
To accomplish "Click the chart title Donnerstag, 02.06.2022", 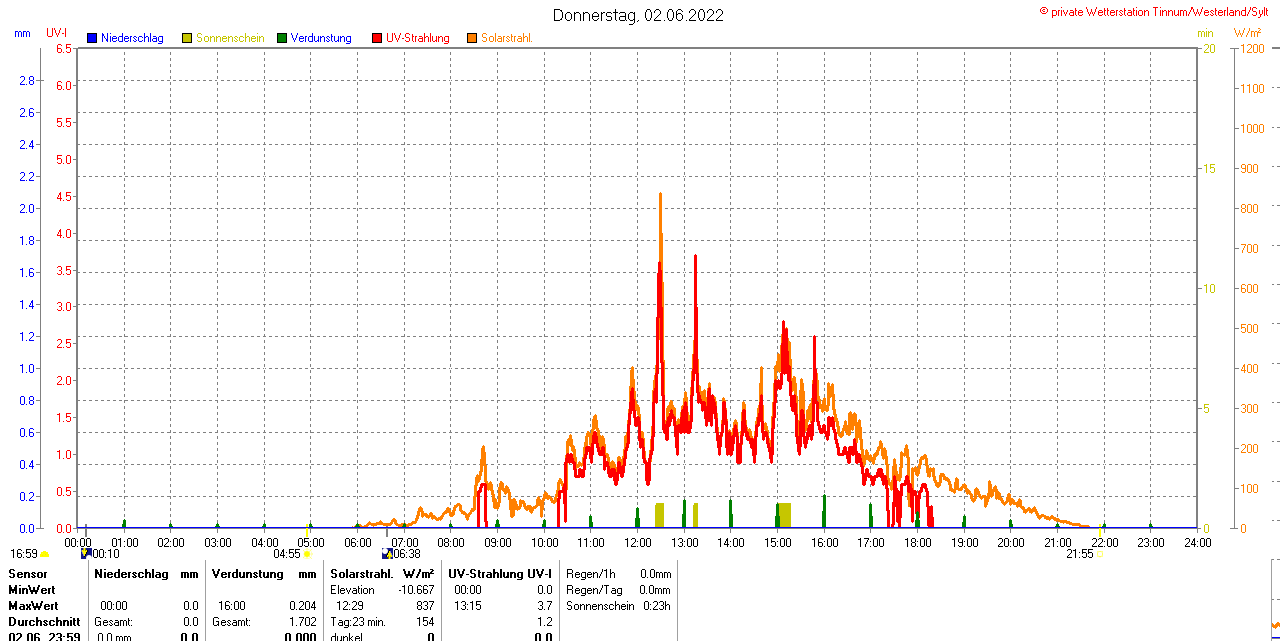I will point(638,15).
